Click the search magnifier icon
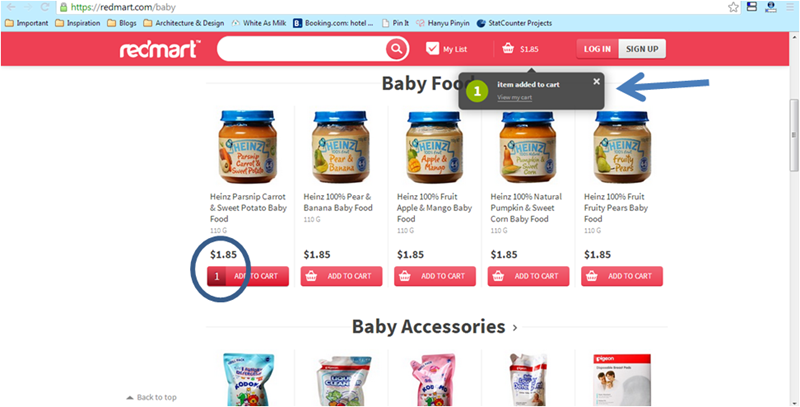800x407 pixels. click(x=395, y=49)
